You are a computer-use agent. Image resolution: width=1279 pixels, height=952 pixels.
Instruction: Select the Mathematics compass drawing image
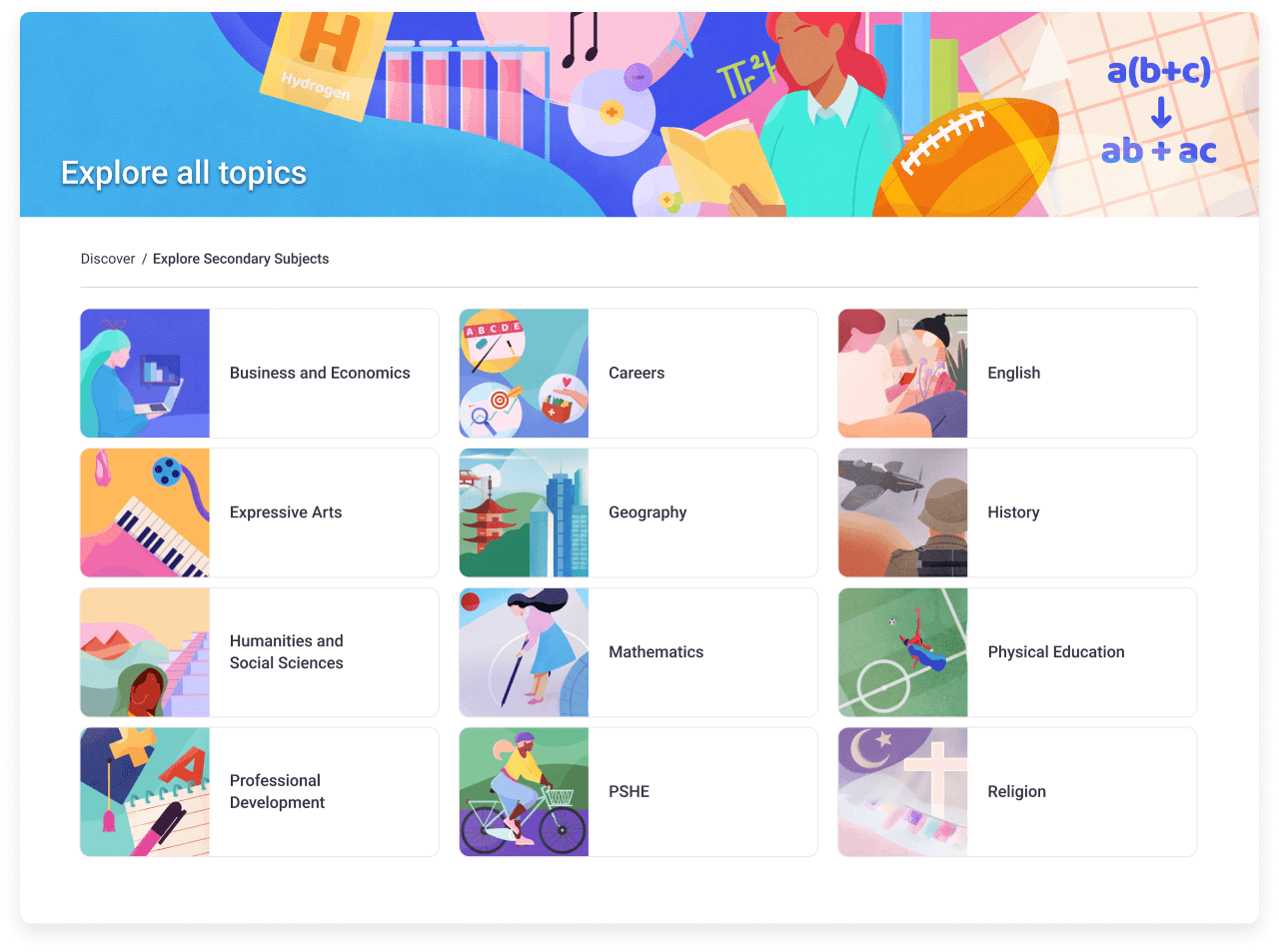pos(524,652)
